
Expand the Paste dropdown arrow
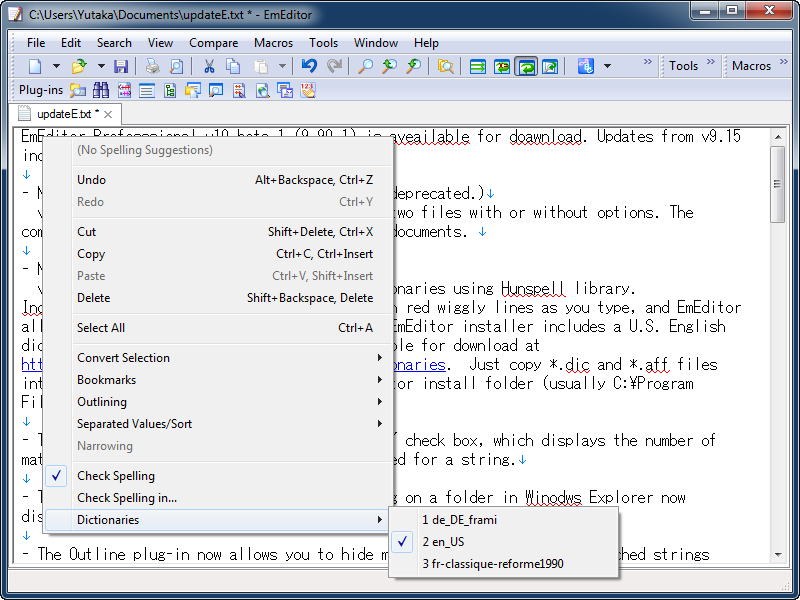(x=282, y=66)
